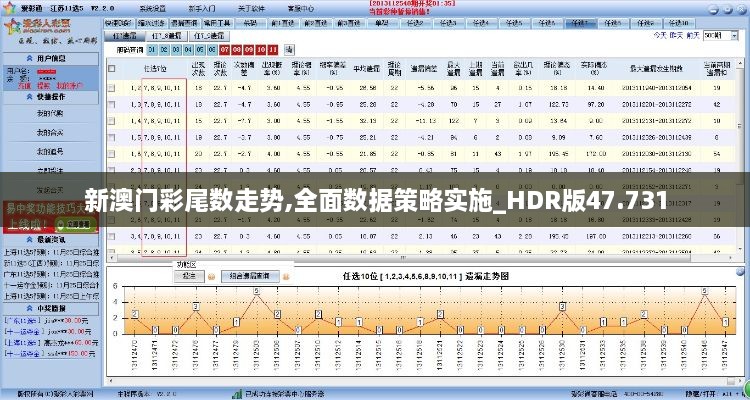Open the 新手入门 menu
750x400 pixels.
[x=201, y=9]
